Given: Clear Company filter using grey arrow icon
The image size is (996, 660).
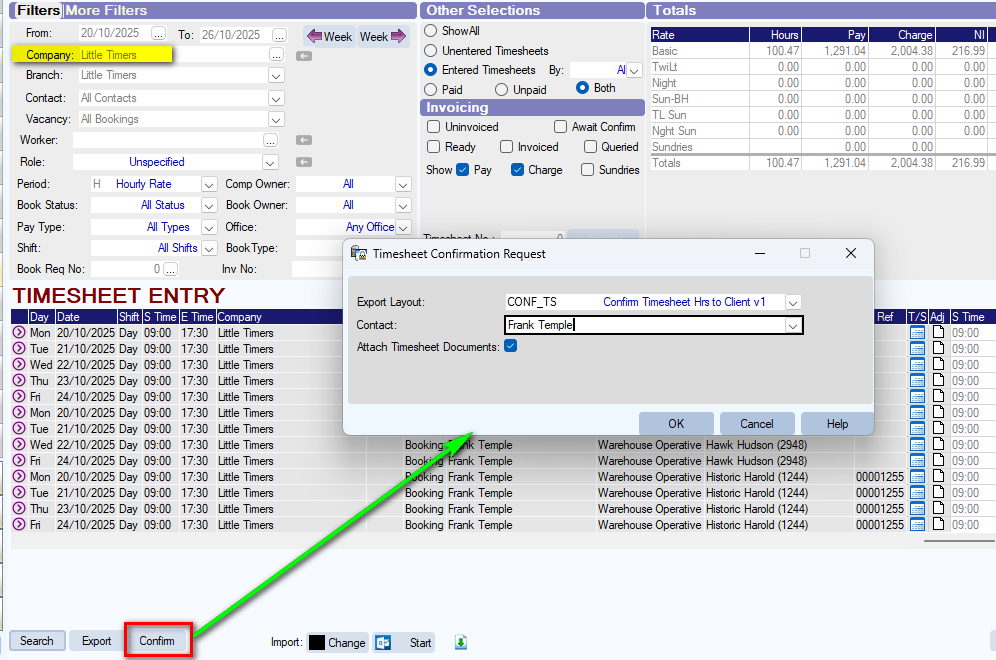Looking at the screenshot, I should click(304, 56).
